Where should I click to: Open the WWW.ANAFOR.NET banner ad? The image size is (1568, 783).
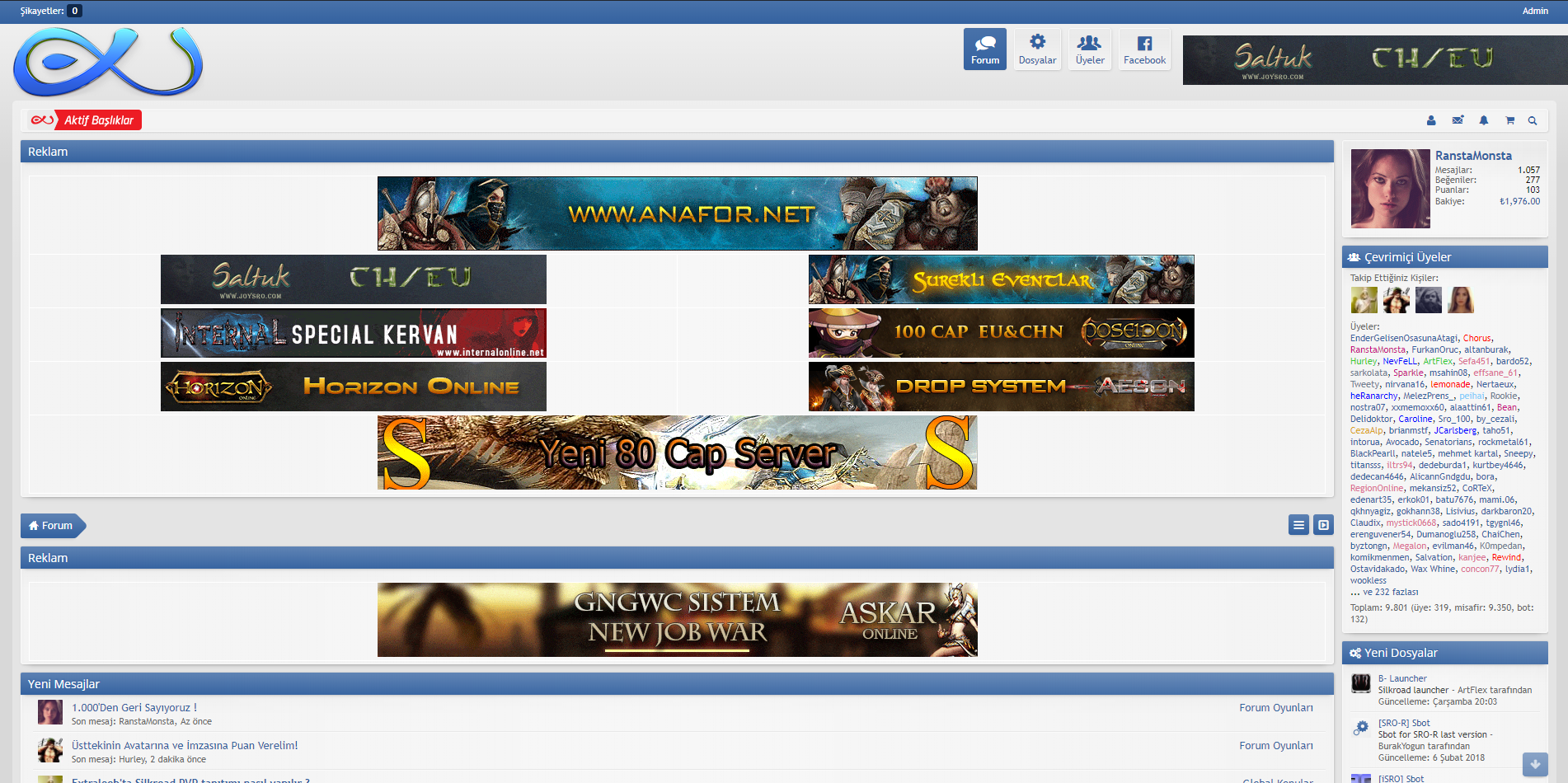(x=678, y=213)
